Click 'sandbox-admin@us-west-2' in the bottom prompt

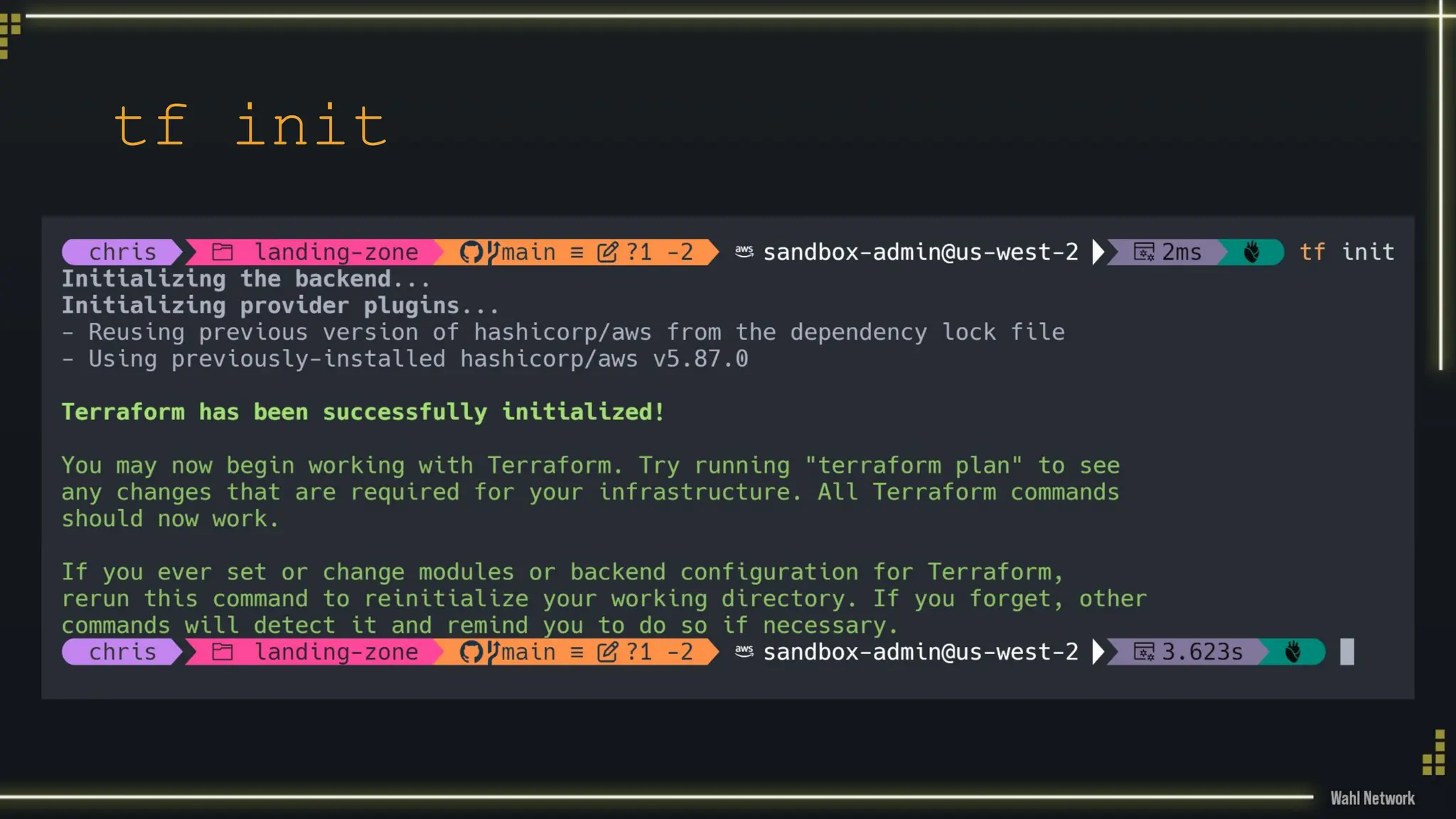pos(921,651)
